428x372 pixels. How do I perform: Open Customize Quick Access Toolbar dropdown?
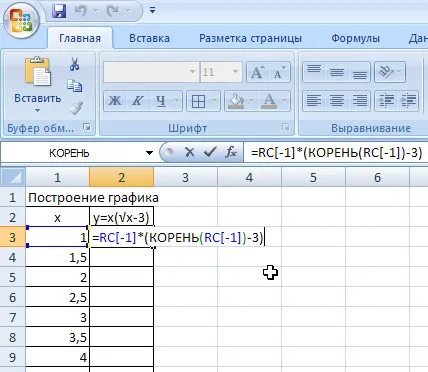pos(152,11)
